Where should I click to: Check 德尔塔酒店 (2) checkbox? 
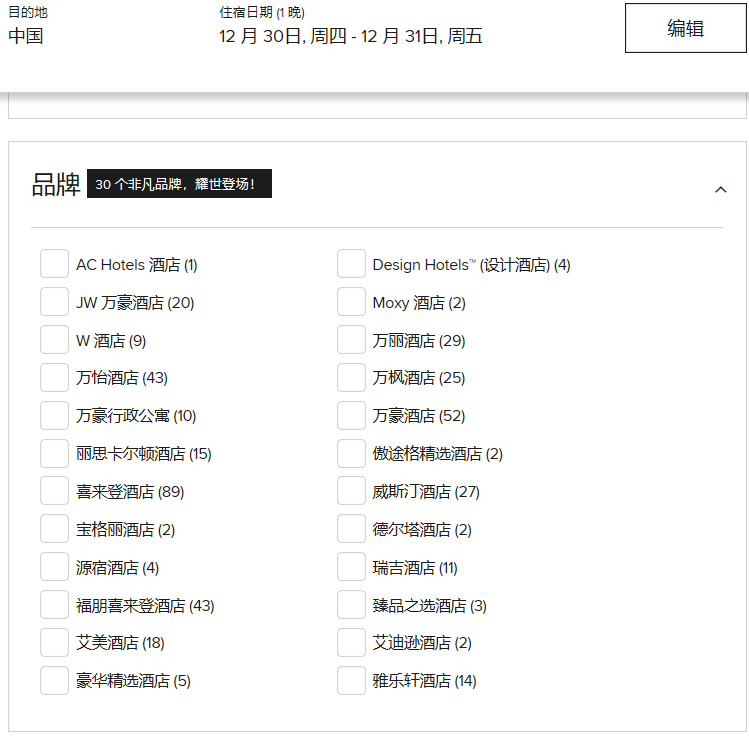(x=352, y=529)
